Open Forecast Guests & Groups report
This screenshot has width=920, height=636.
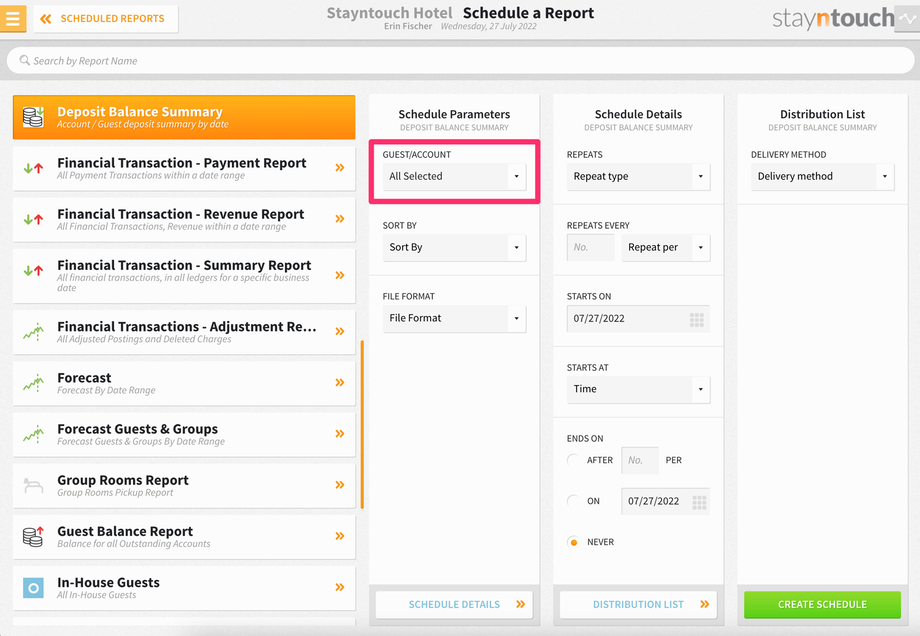coord(184,434)
